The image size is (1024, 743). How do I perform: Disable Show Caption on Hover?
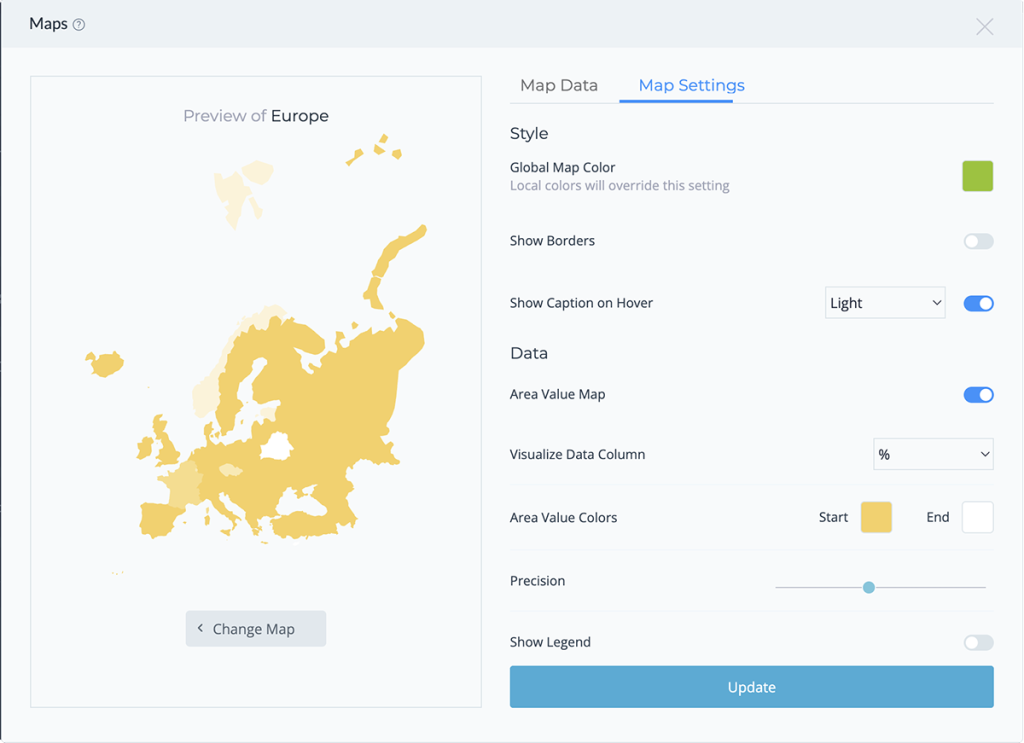coord(978,303)
